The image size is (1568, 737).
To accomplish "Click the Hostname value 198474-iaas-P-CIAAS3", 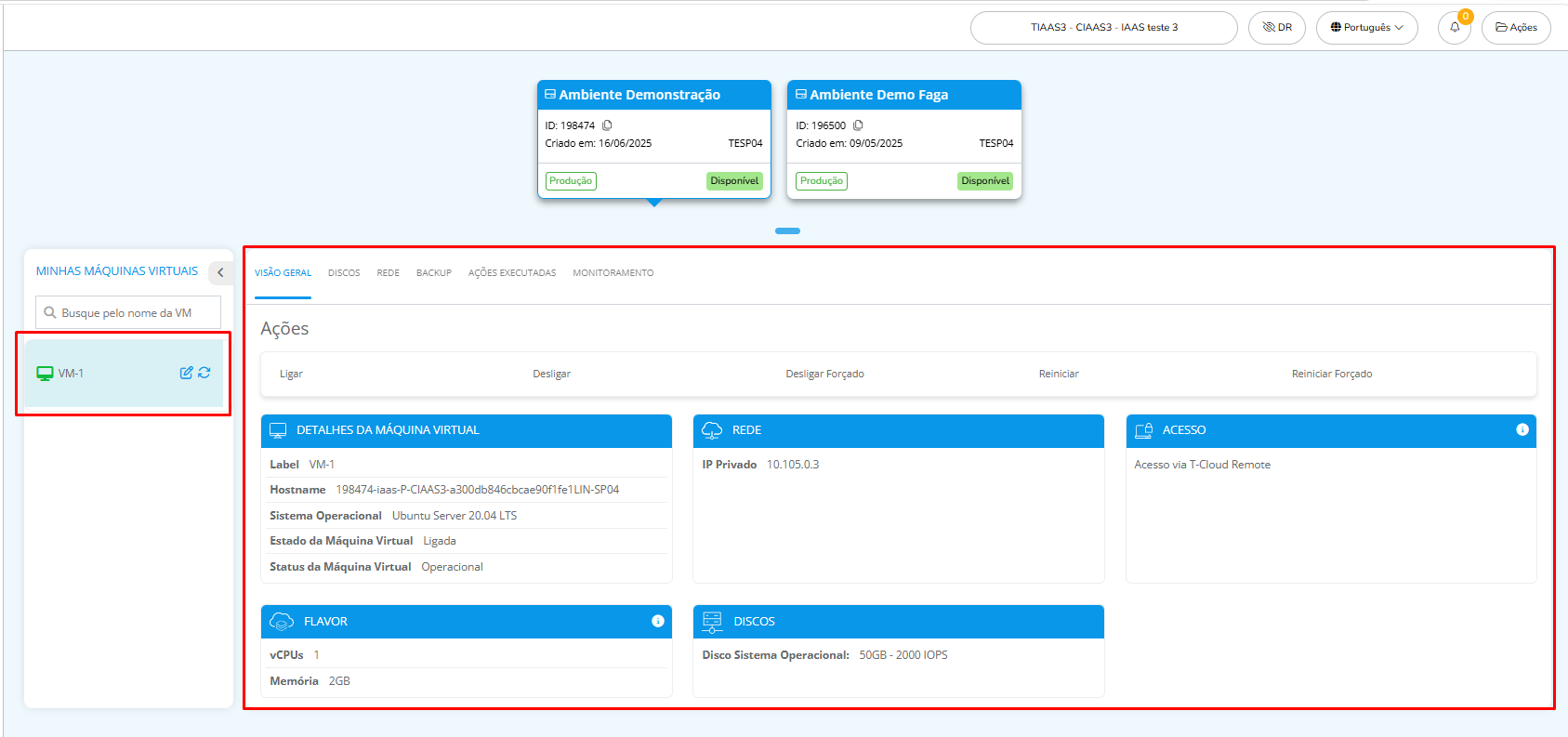I will coord(478,490).
